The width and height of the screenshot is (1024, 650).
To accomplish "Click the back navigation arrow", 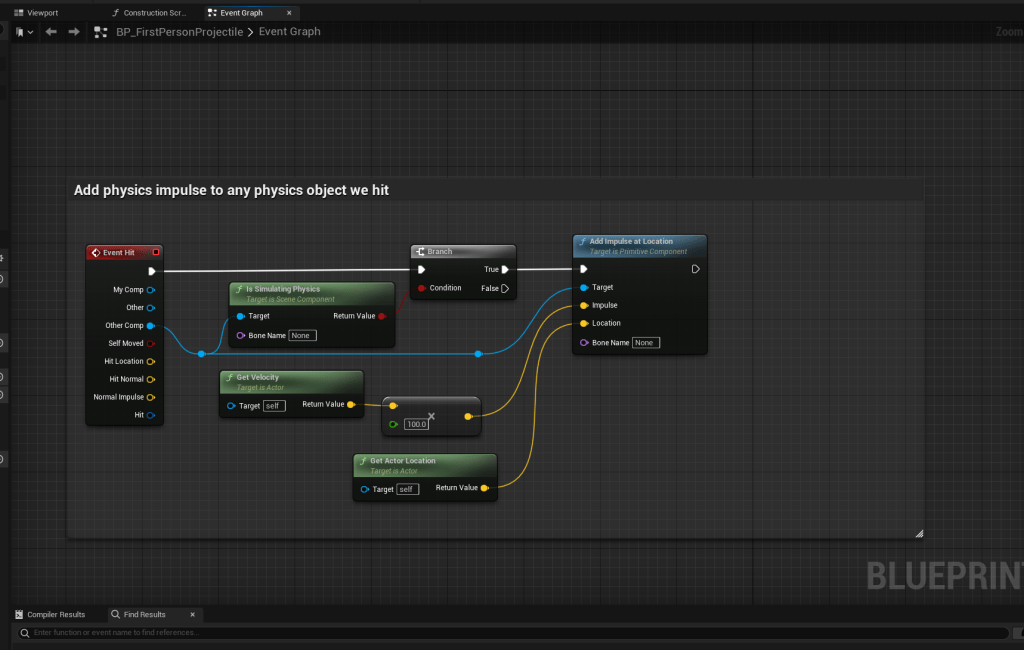I will click(50, 32).
